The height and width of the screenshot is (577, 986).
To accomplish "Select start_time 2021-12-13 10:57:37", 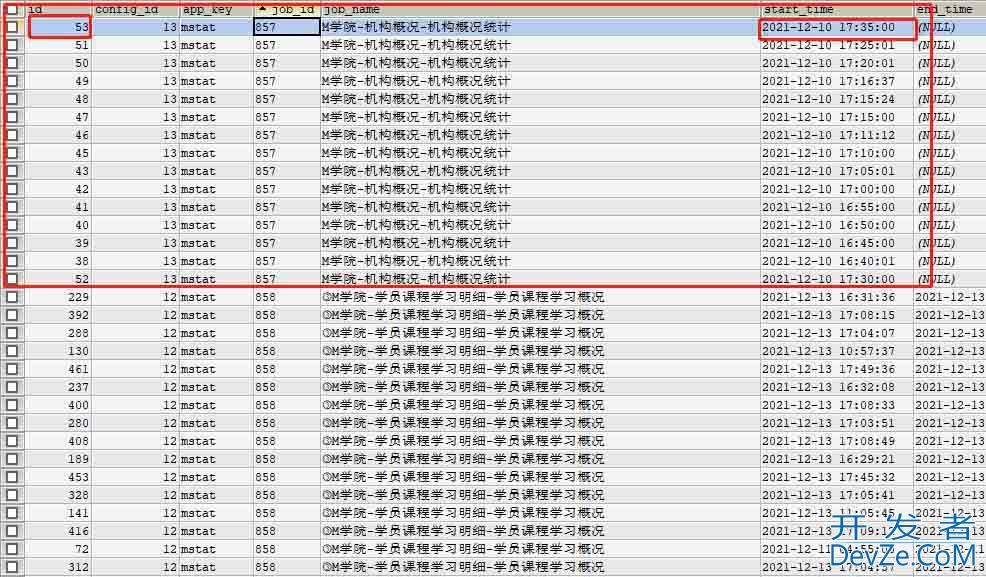I will [836, 351].
